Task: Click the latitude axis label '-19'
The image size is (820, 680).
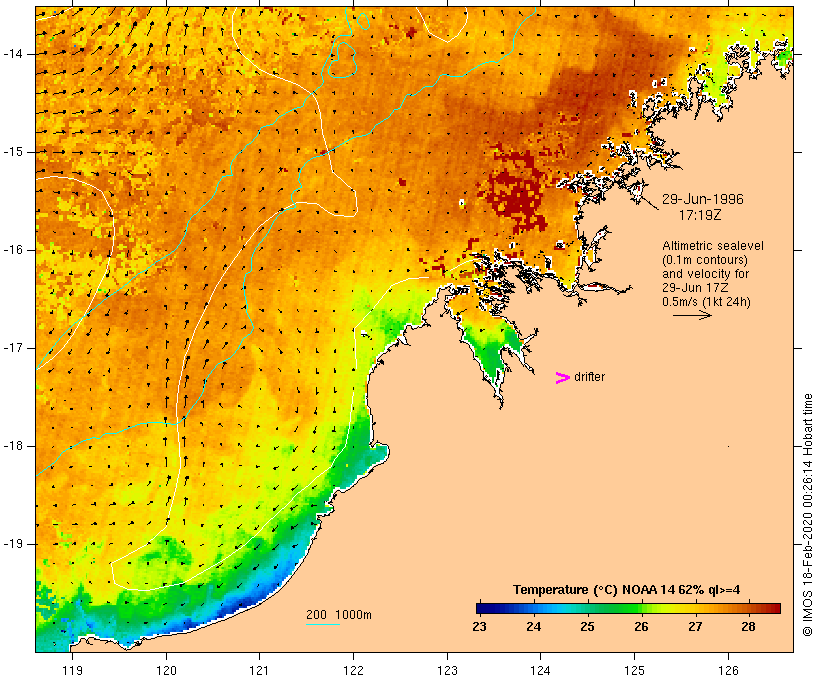Action: 13,544
